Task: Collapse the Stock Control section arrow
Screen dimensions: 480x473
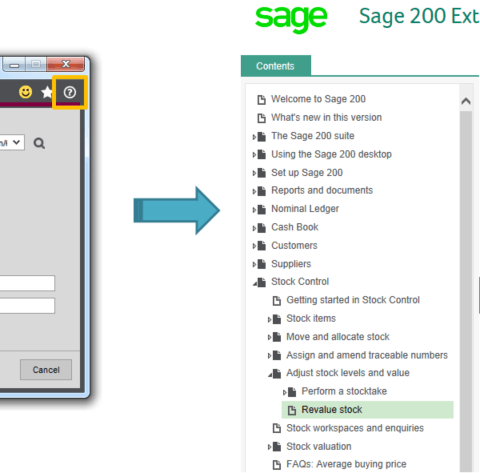Action: pos(255,283)
